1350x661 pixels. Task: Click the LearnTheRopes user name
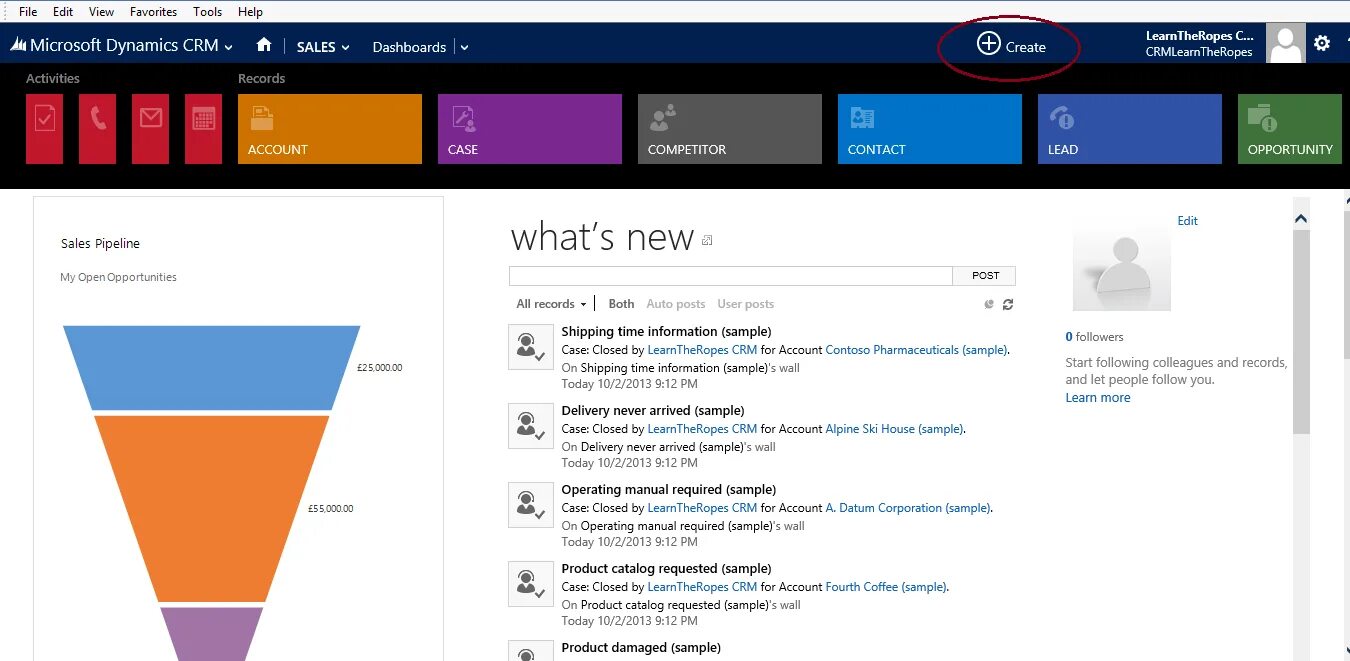coord(1199,36)
